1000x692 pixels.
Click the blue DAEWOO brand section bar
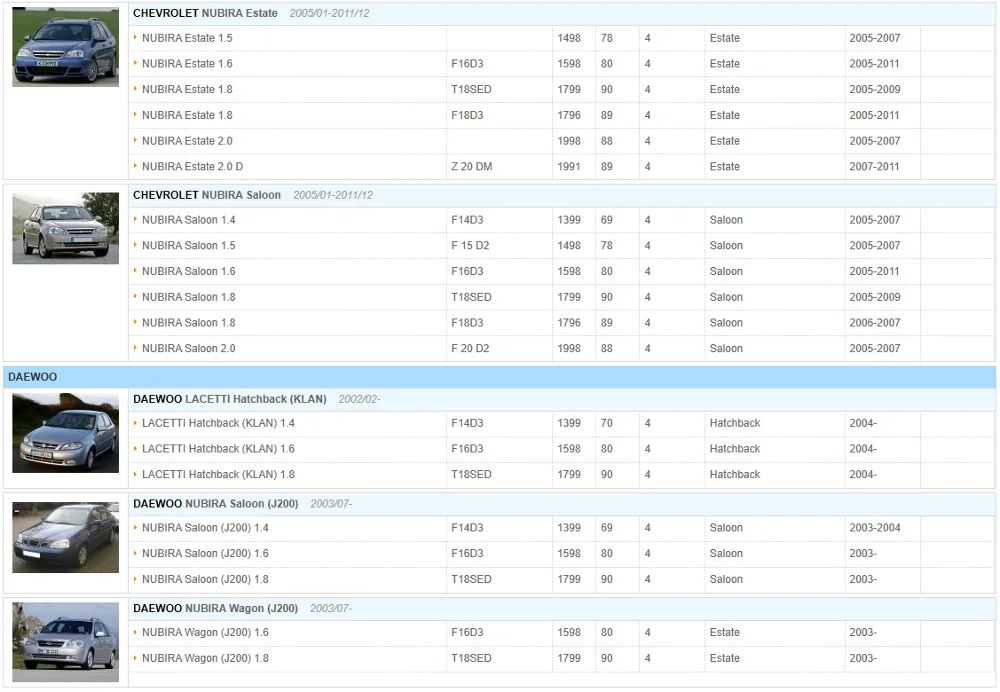(x=499, y=377)
